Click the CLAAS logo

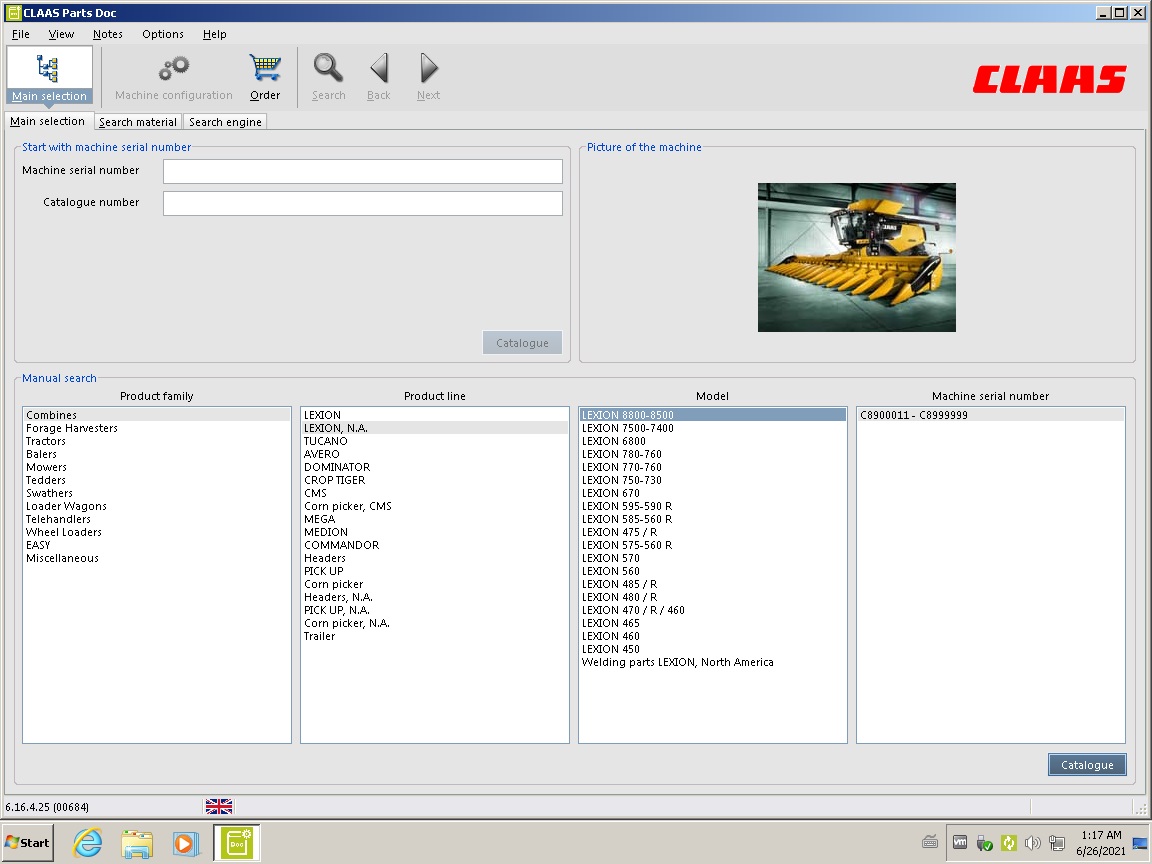click(1049, 79)
